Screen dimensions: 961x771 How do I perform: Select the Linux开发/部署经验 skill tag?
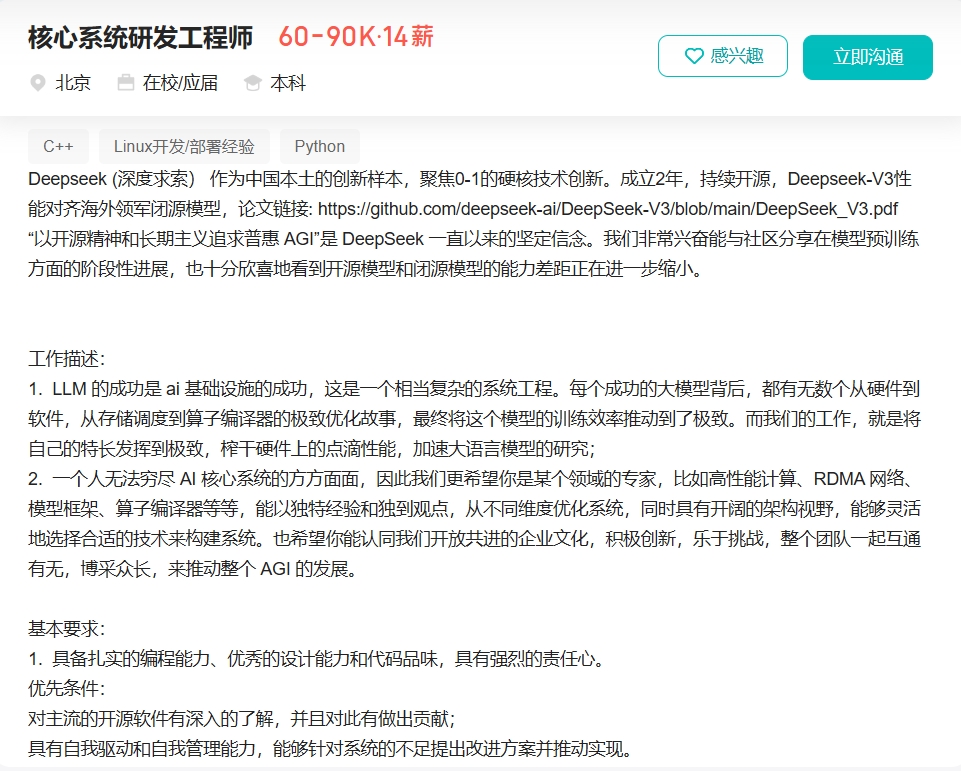pos(184,146)
